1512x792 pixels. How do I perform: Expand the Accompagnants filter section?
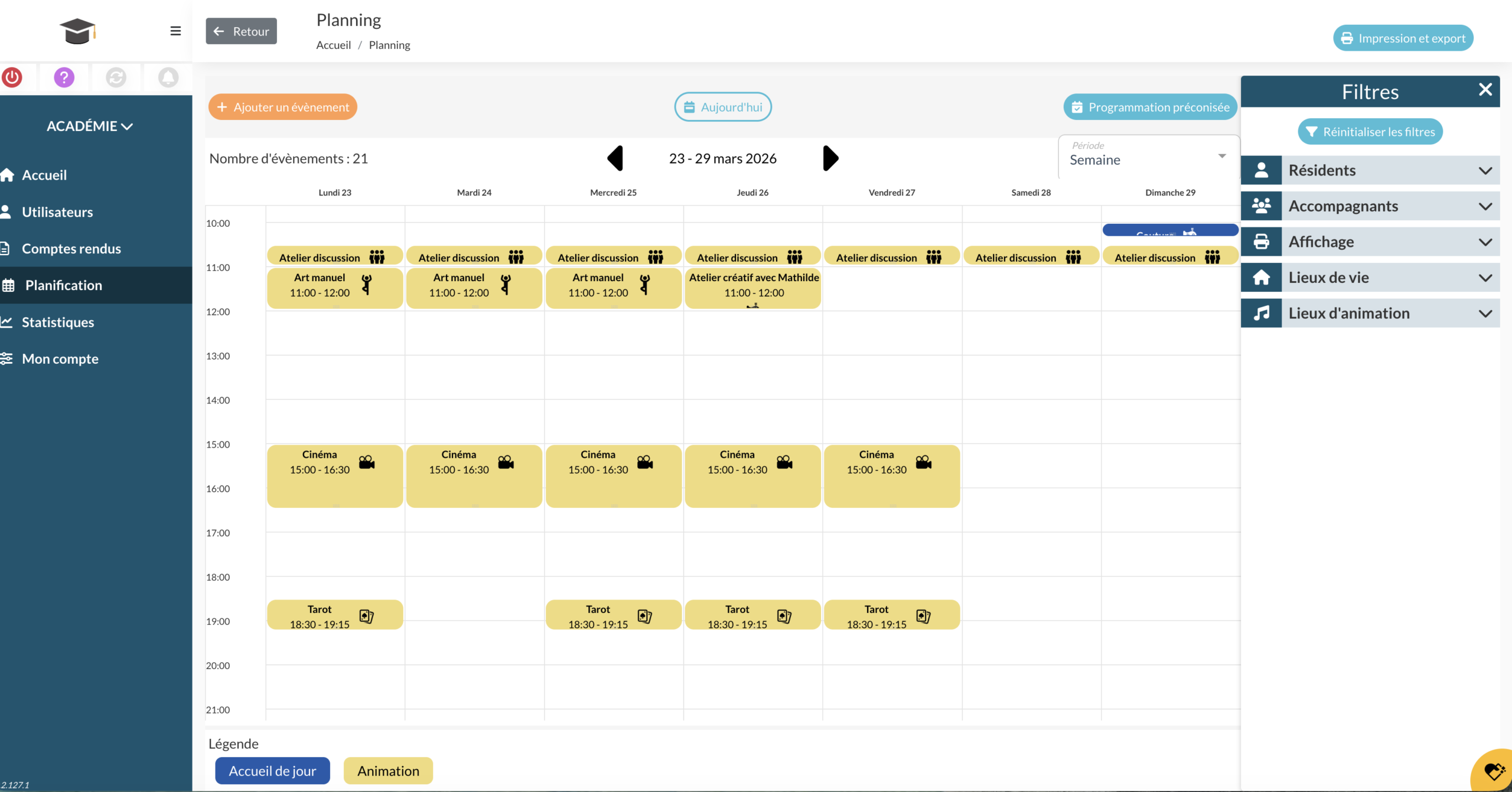[x=1369, y=206]
